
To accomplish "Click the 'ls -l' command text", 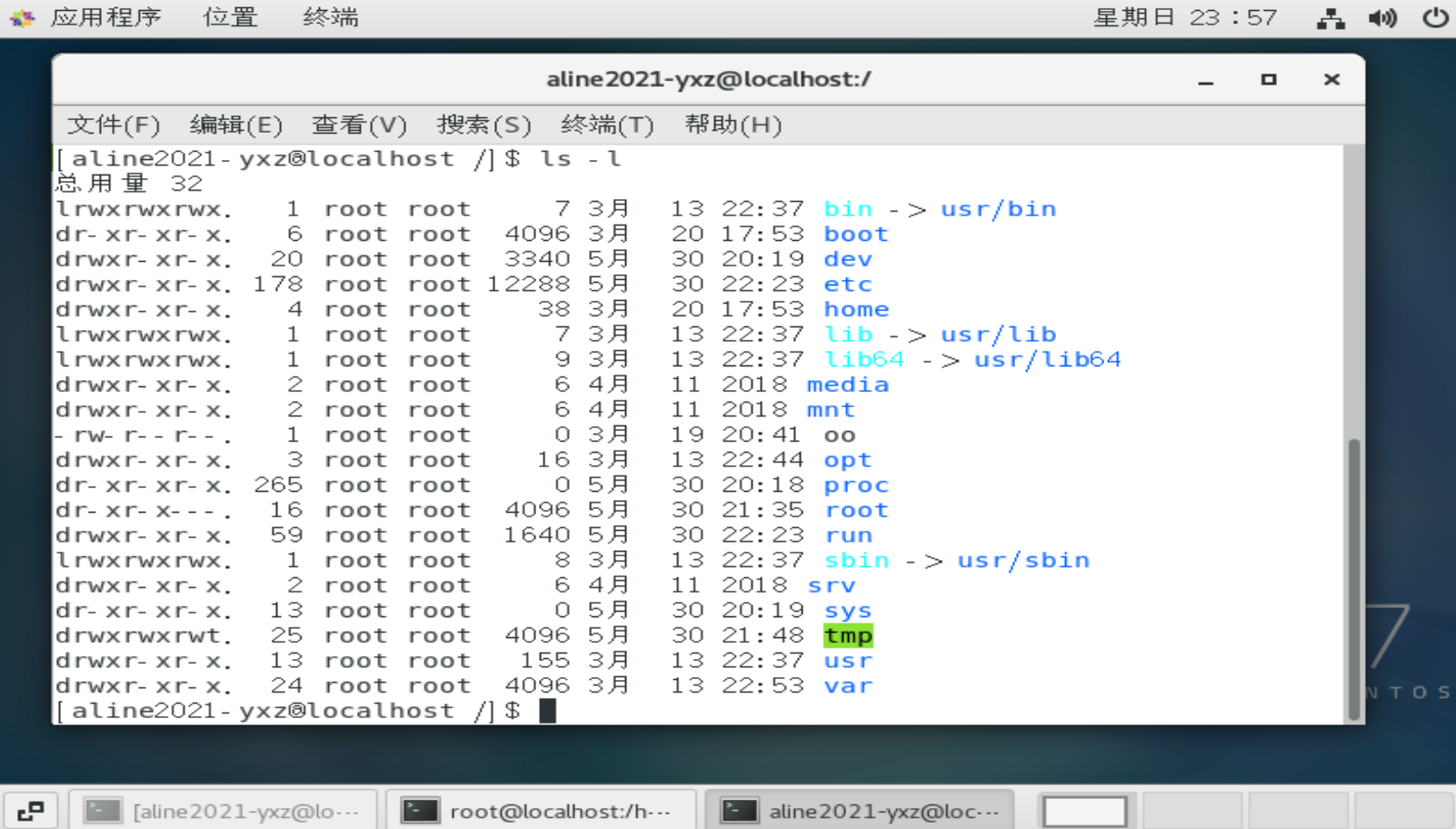I will pyautogui.click(x=581, y=158).
